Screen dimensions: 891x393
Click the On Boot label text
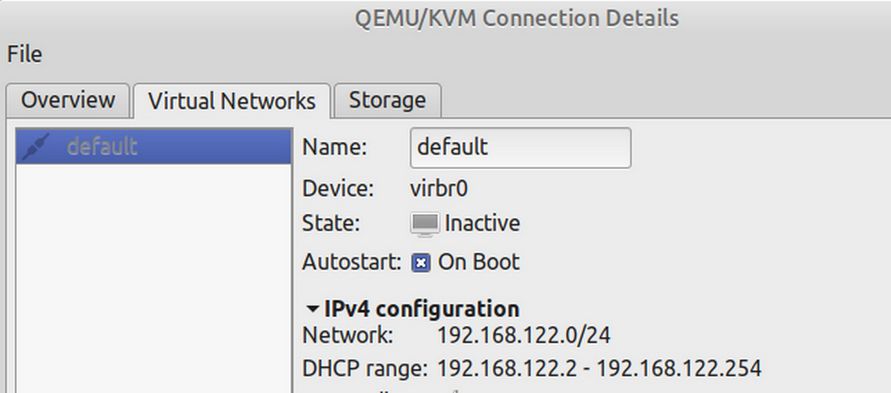[x=478, y=262]
